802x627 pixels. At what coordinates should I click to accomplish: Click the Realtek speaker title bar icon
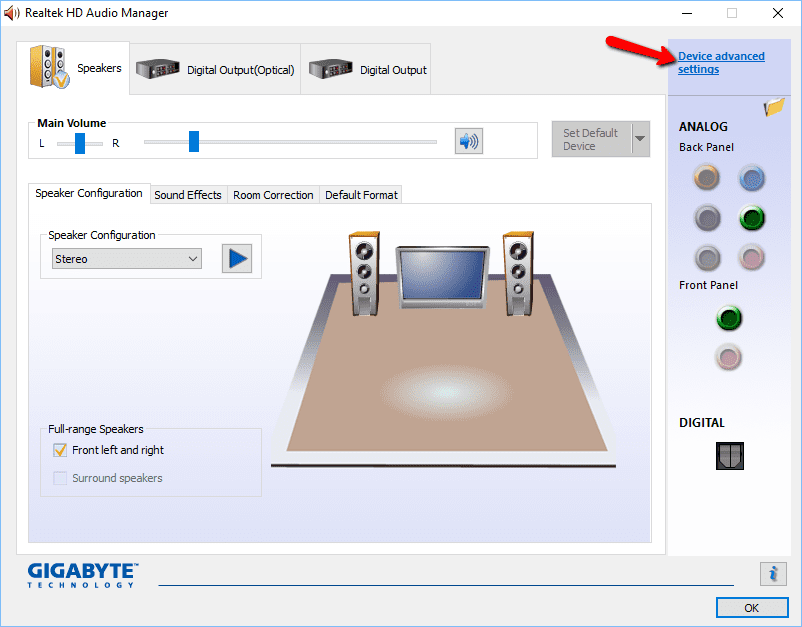point(11,13)
